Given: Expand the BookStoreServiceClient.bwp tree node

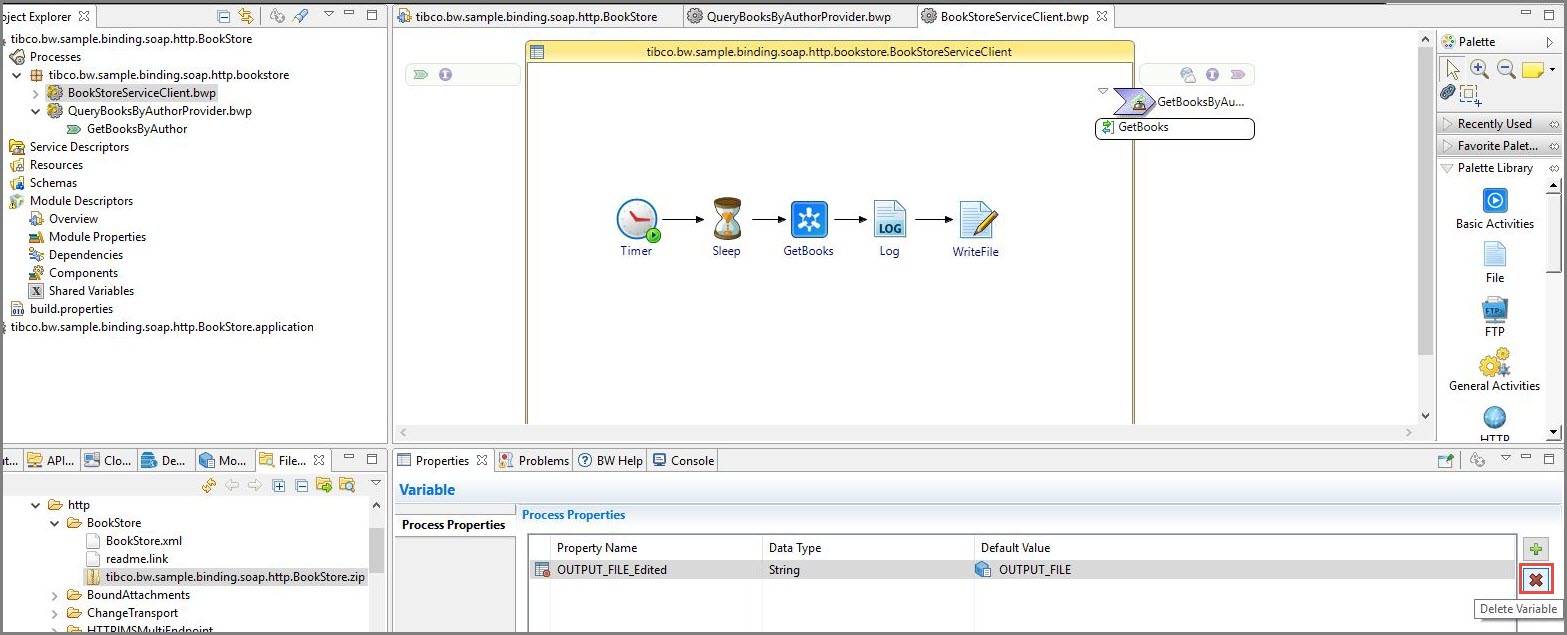Looking at the screenshot, I should [x=36, y=93].
